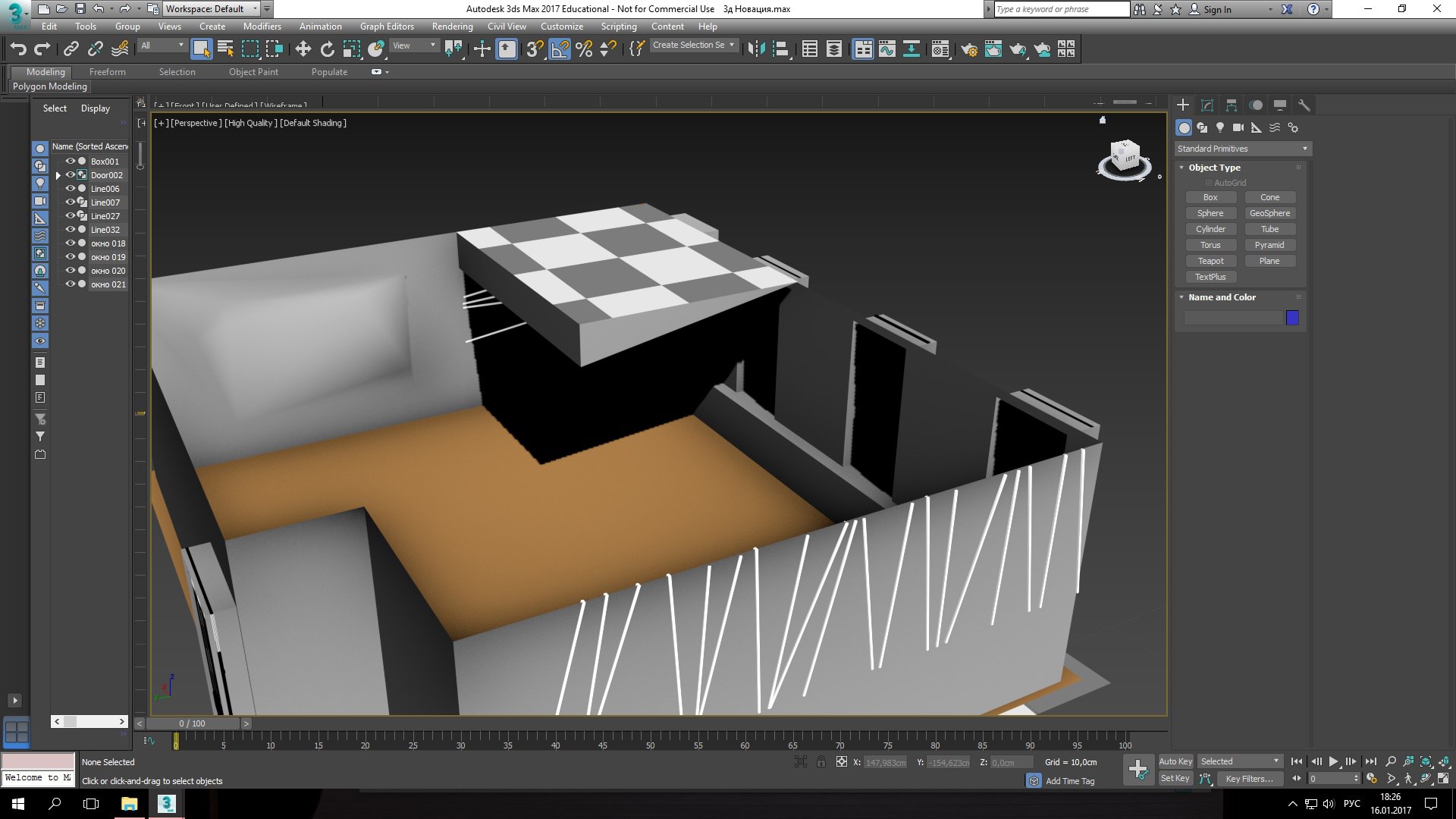Image resolution: width=1456 pixels, height=819 pixels.
Task: Click the Undo arrow icon
Action: point(18,49)
